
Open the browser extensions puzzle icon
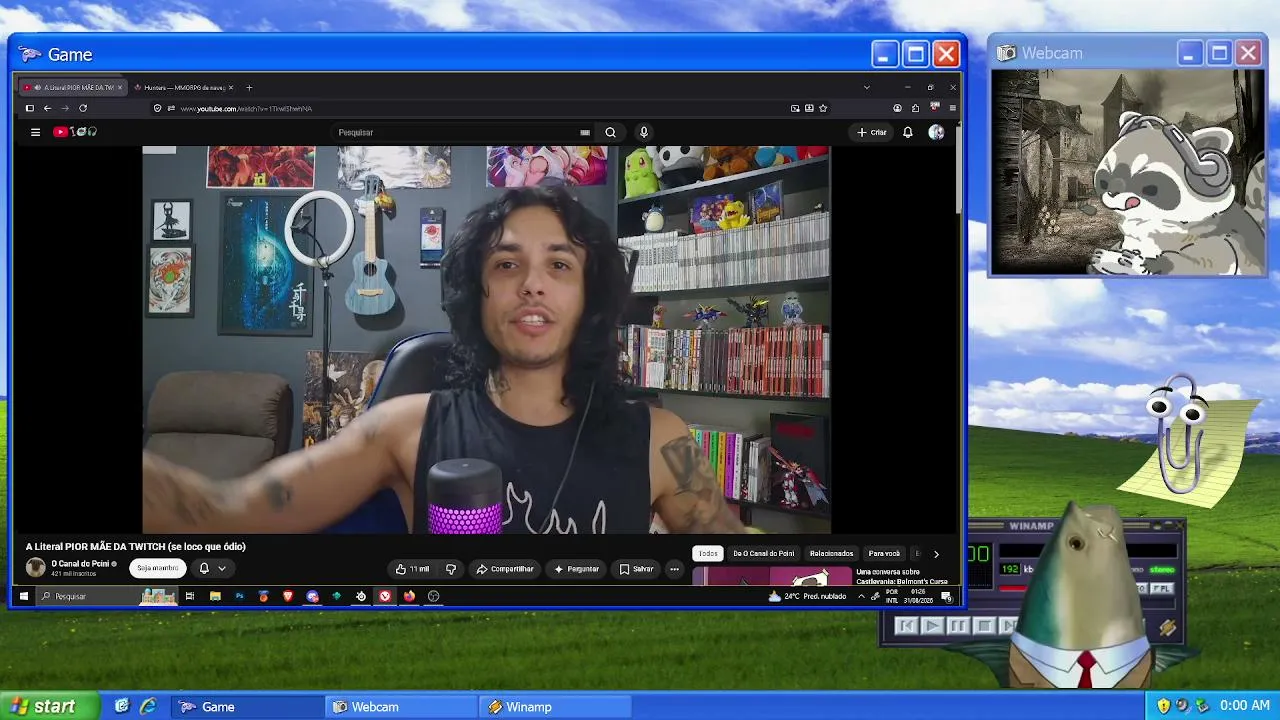pos(915,108)
